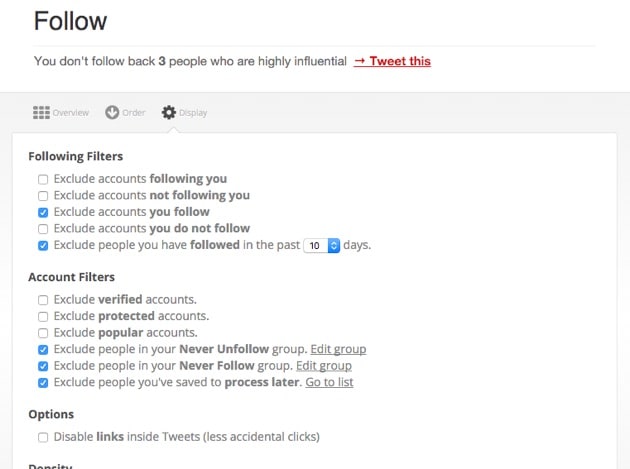Click Edit group link for Never Follow
The image size is (630, 469).
pos(321,366)
